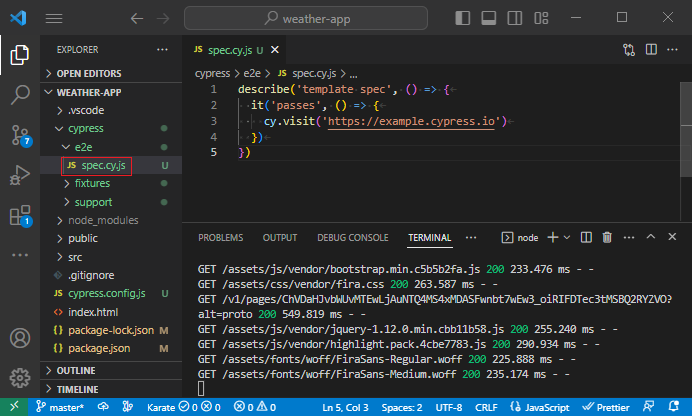Open the Accounts menu
Viewport: 692px width, 416px height.
point(20,338)
